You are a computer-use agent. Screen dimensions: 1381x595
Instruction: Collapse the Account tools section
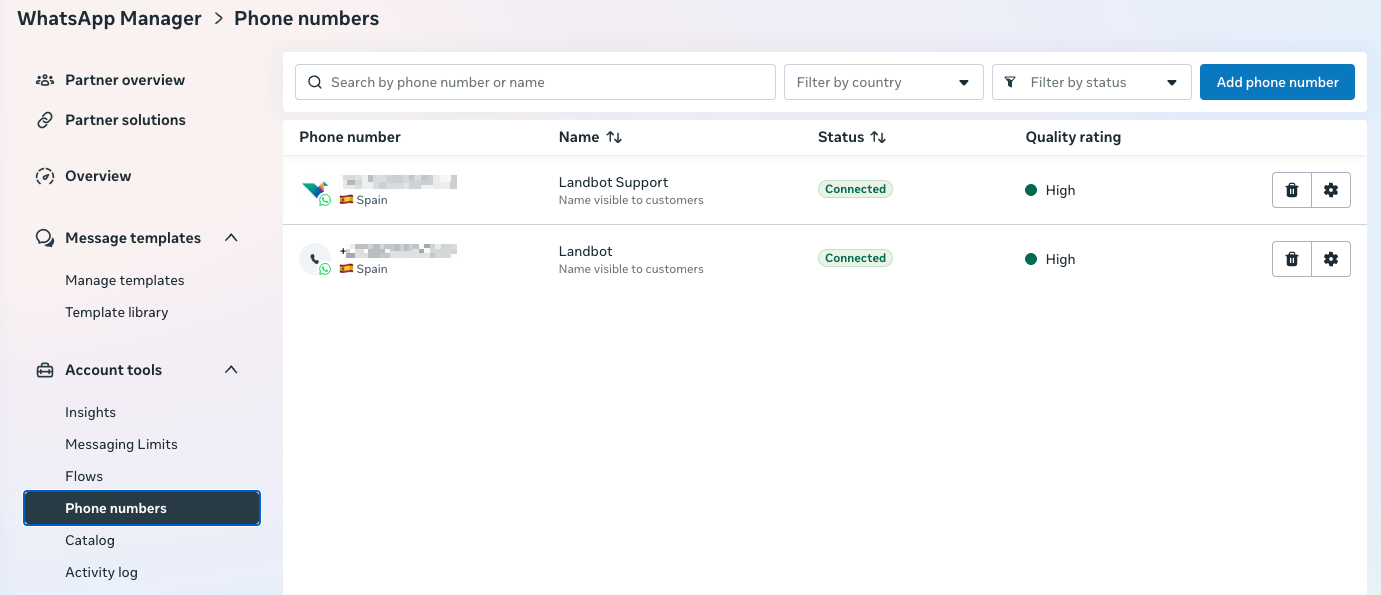[231, 370]
